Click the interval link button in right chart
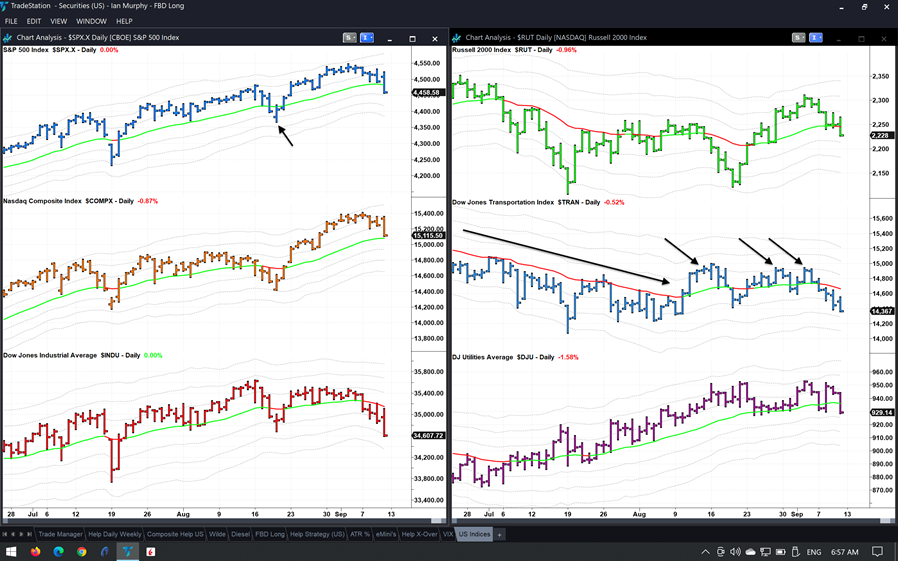Screen dimensions: 898x561 pyautogui.click(x=816, y=38)
